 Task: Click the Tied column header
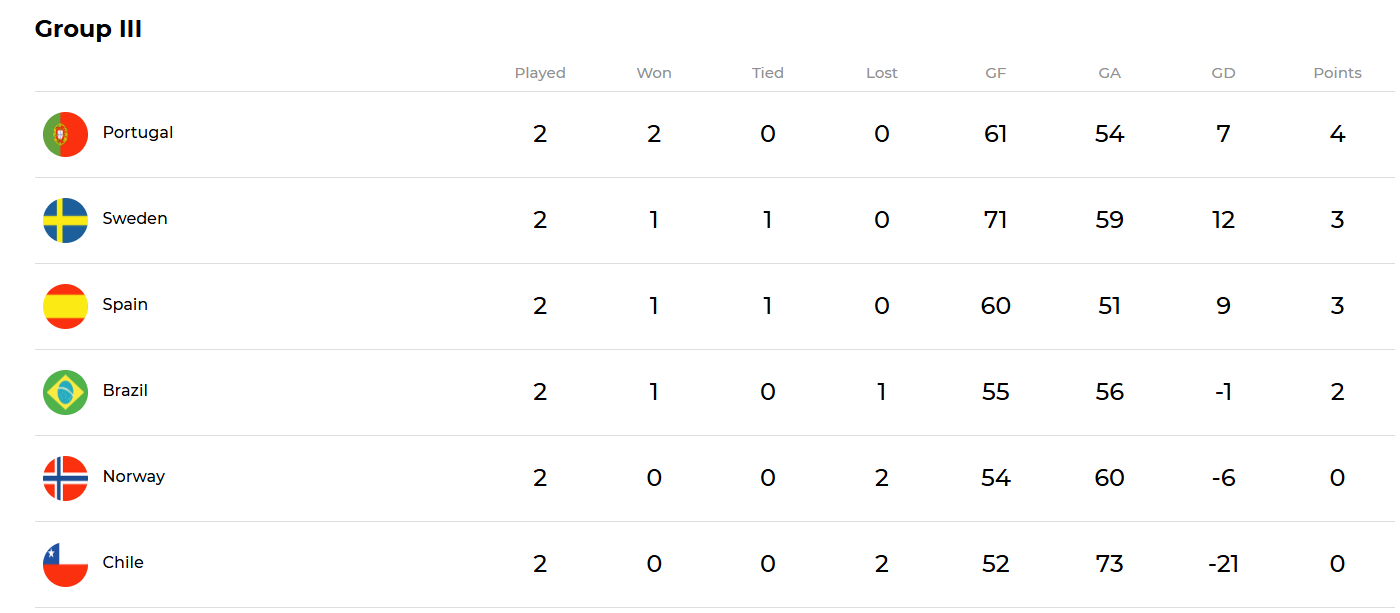(768, 73)
